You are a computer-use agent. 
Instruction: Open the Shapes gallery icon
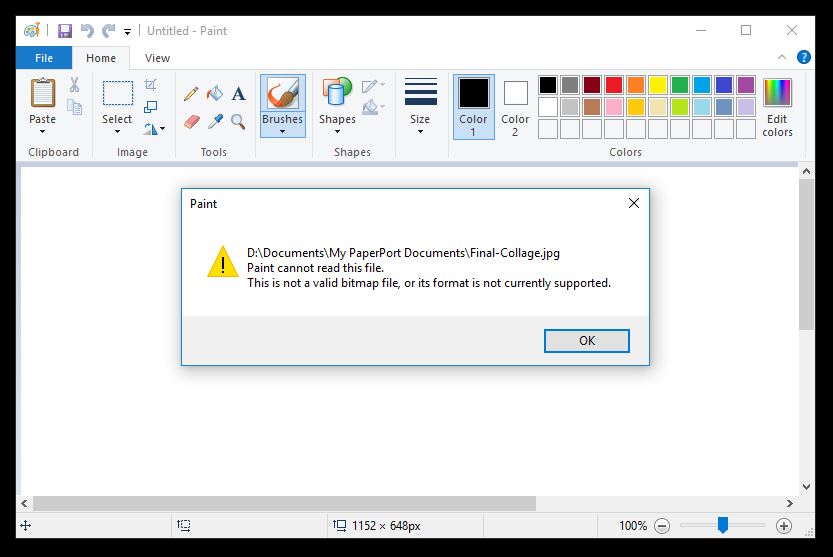coord(337,91)
